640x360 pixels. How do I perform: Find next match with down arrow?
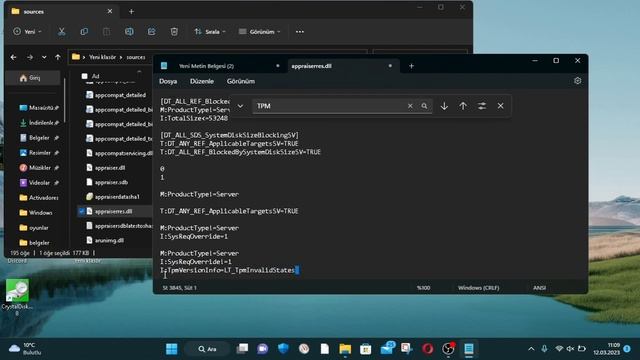(444, 106)
